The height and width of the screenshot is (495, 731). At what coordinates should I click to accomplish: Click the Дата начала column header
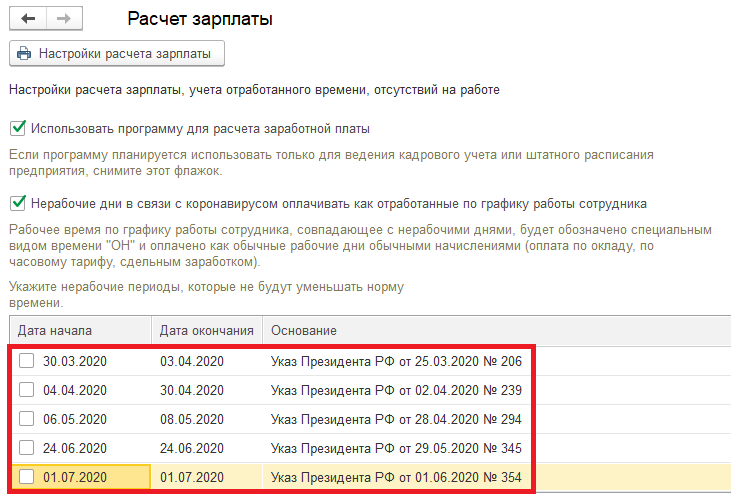pyautogui.click(x=81, y=330)
